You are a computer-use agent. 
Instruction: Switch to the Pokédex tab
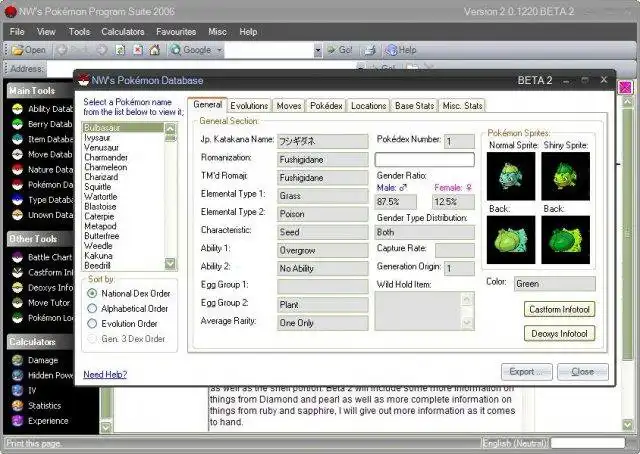(326, 106)
